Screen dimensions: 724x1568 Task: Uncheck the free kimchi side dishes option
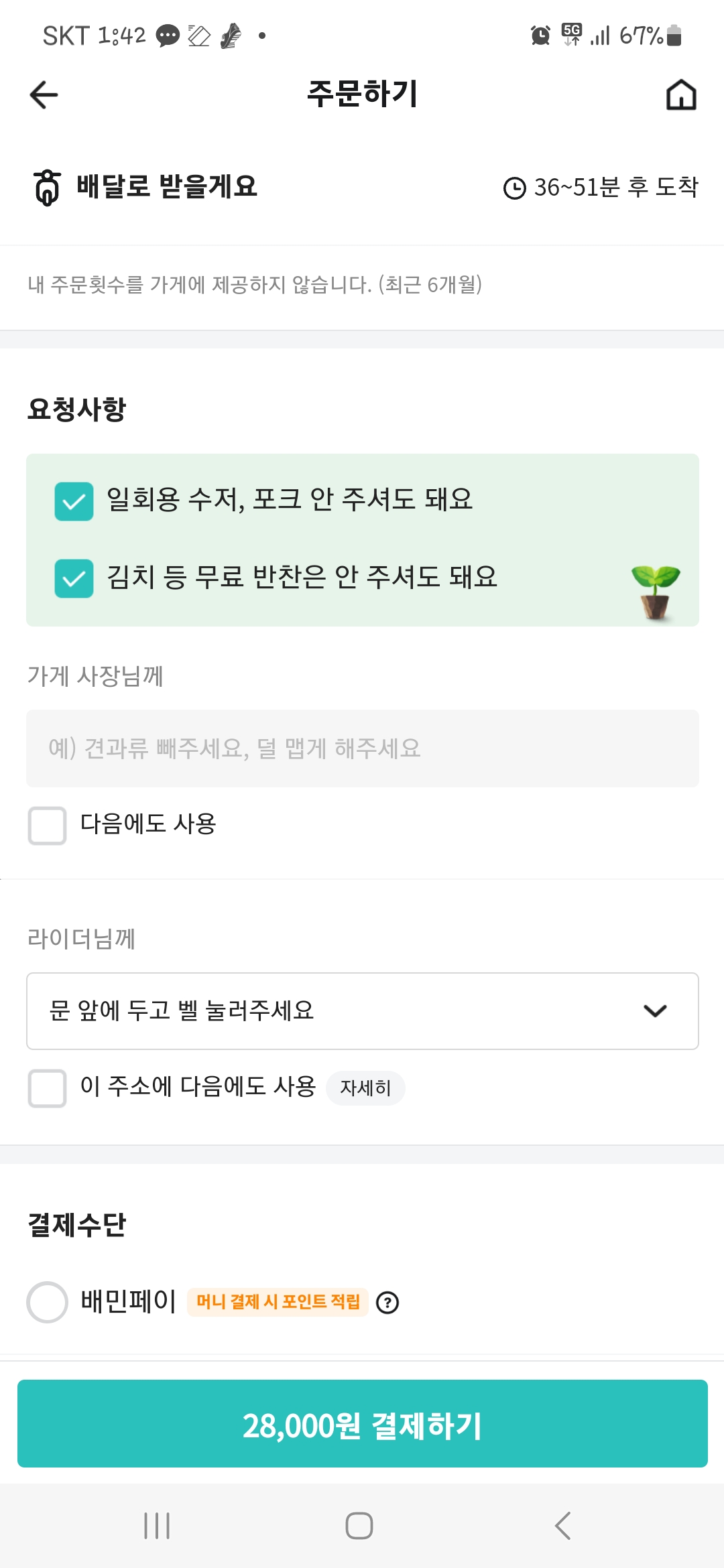[x=74, y=578]
